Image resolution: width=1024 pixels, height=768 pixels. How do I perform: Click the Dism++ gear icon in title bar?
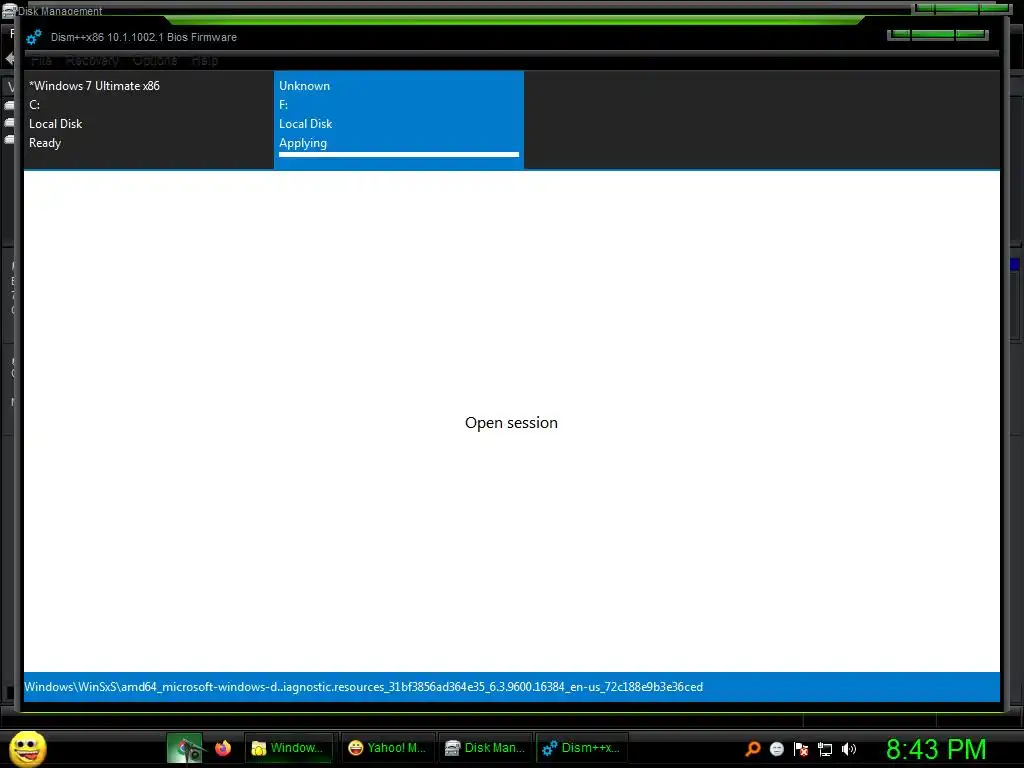(34, 37)
